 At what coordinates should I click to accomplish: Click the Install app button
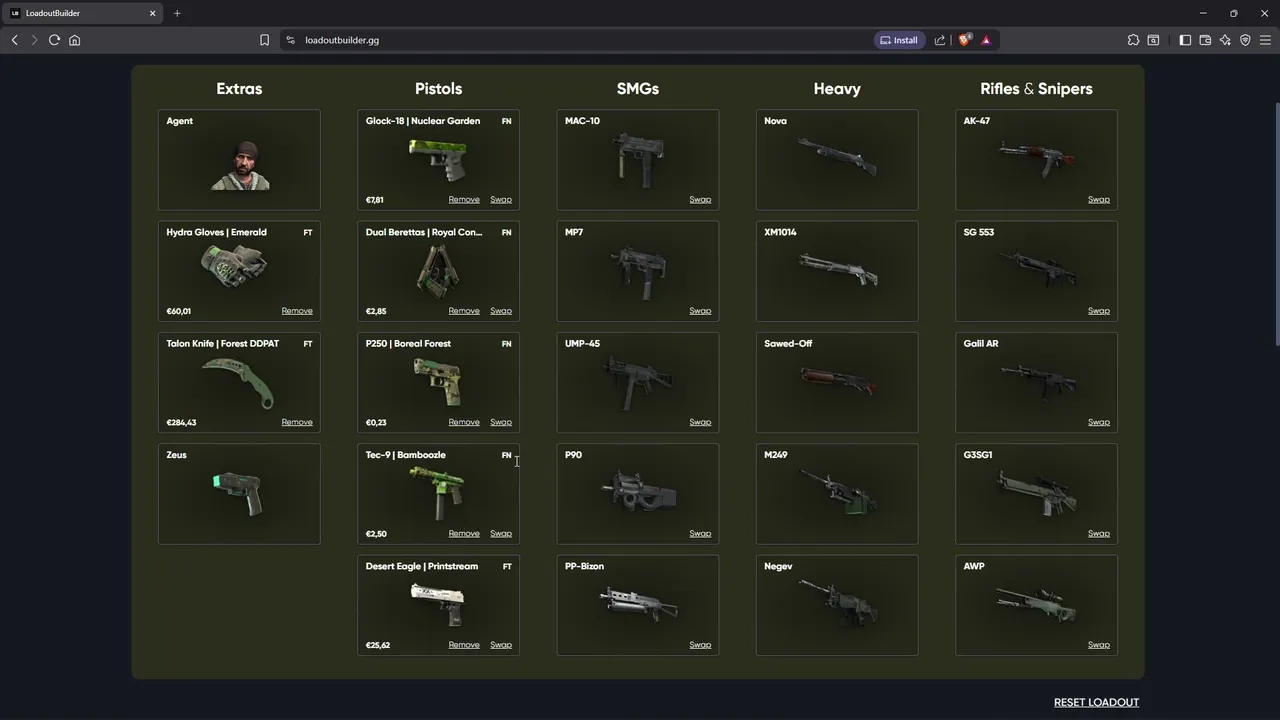coord(899,40)
